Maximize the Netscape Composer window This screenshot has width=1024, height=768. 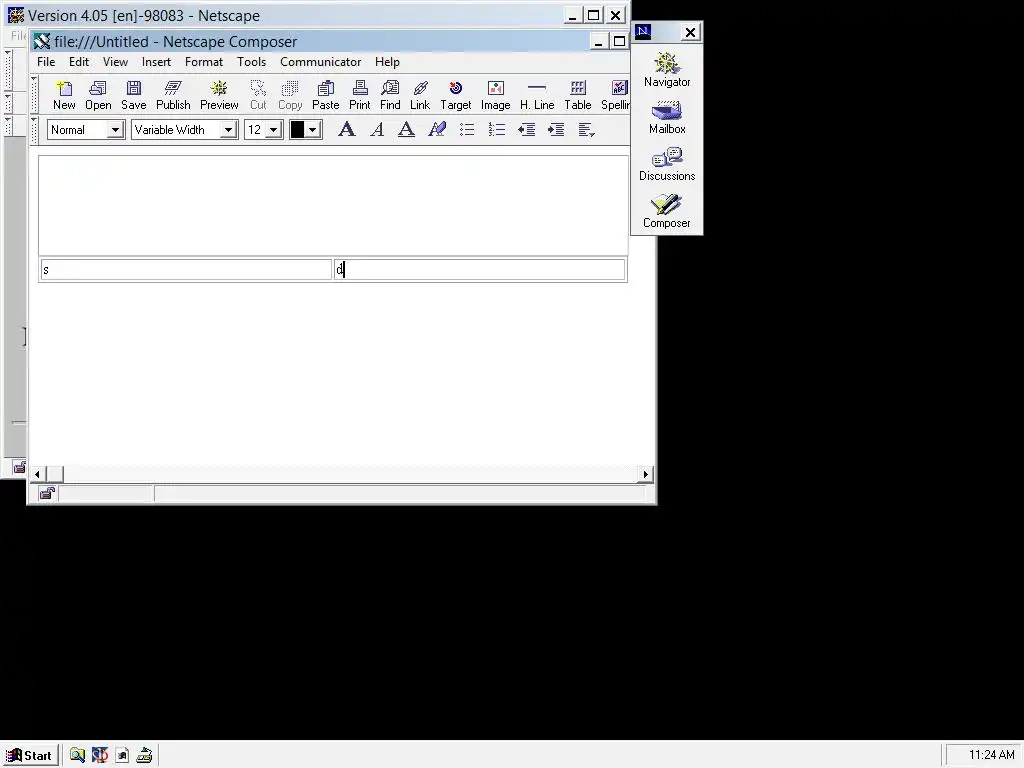click(618, 42)
